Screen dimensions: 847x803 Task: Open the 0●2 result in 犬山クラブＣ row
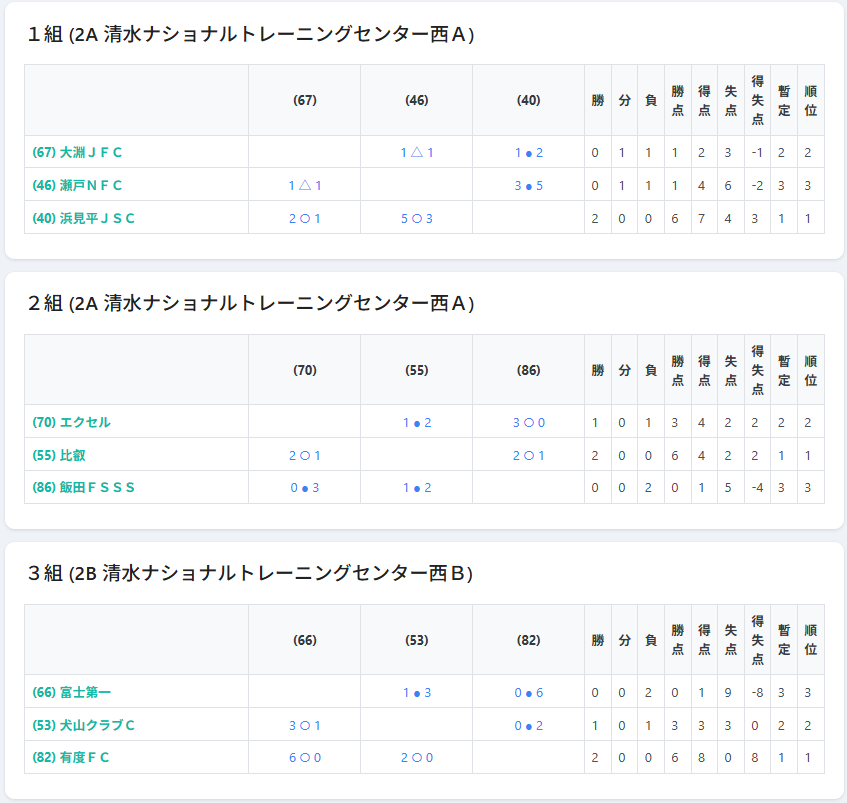529,726
